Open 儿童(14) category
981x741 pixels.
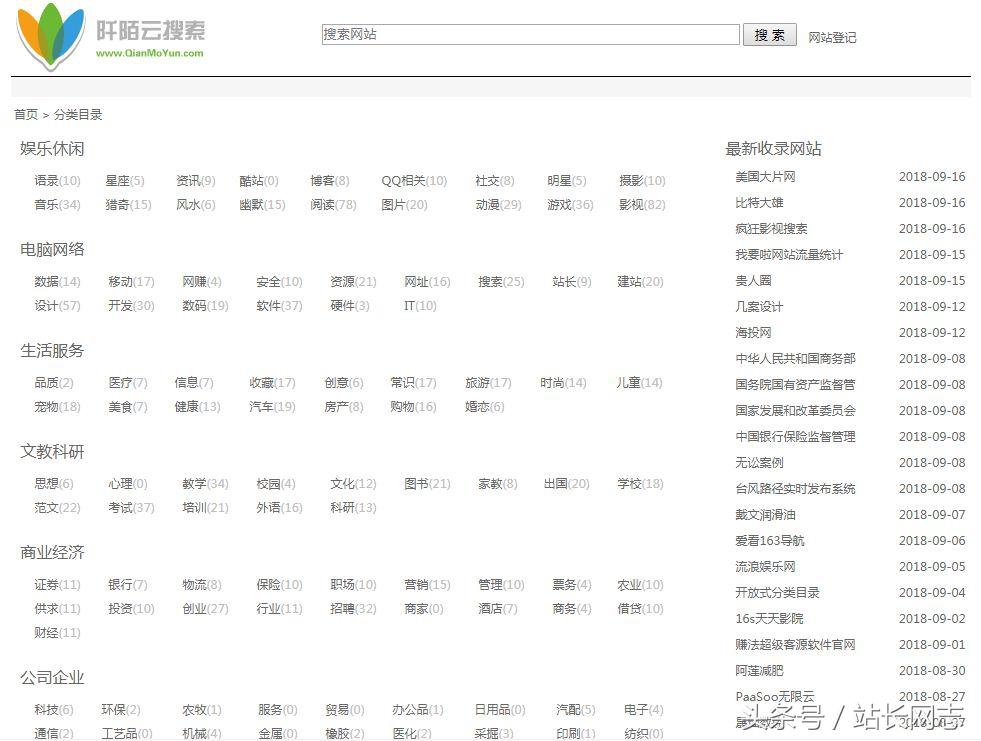pyautogui.click(x=639, y=382)
